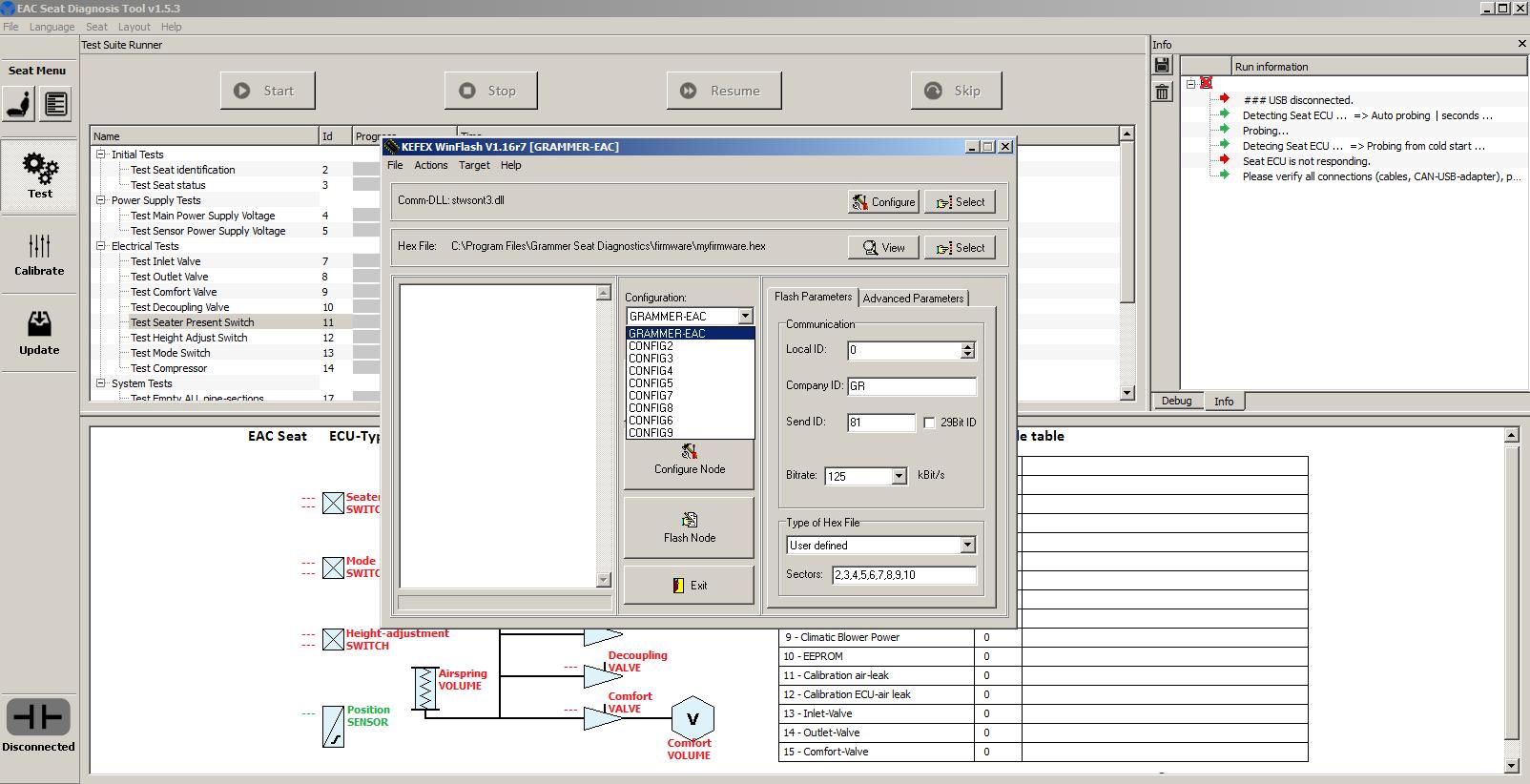
Task: Open the Type of Hex File dropdown
Action: (x=967, y=546)
